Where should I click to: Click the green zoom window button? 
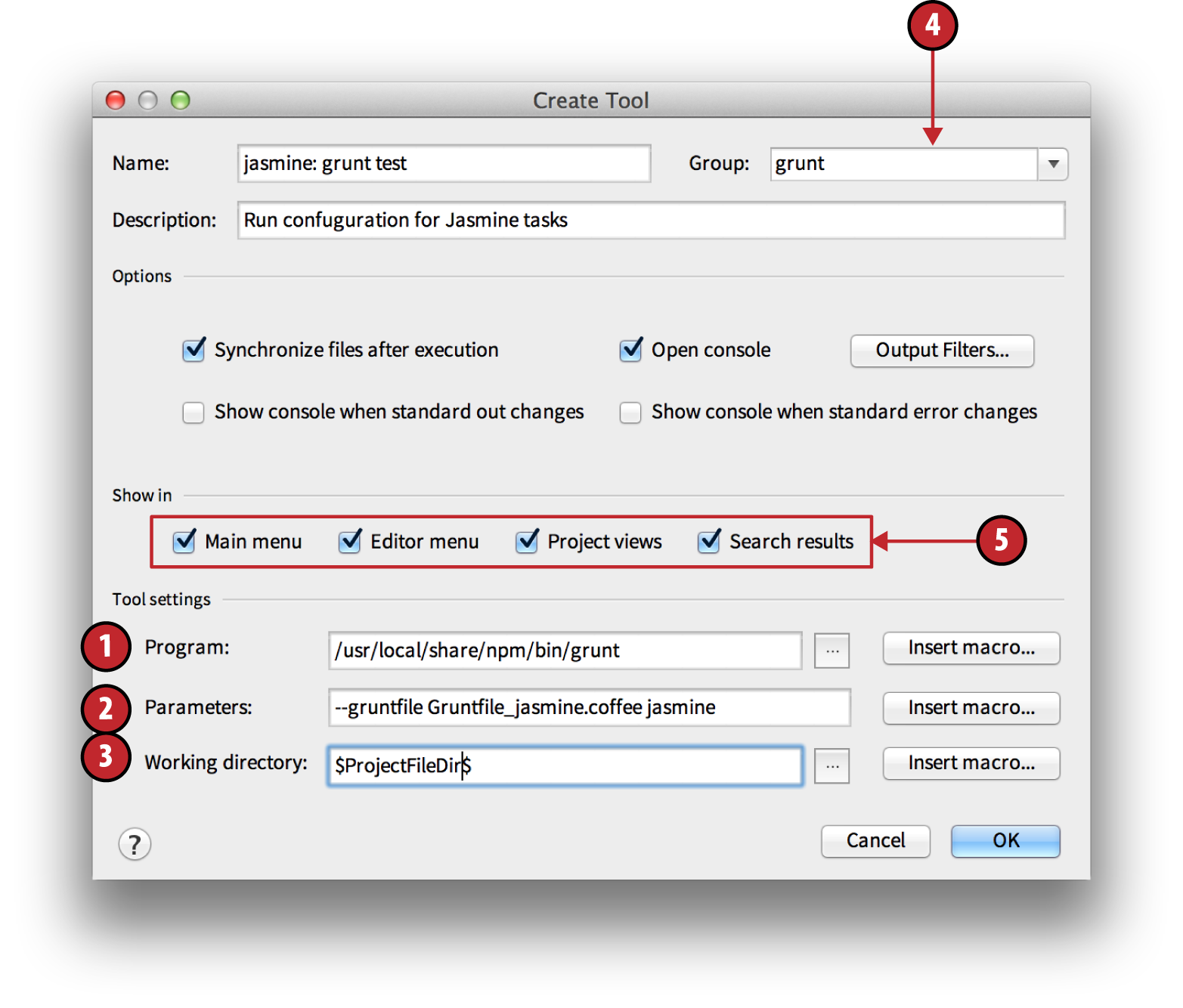click(180, 100)
